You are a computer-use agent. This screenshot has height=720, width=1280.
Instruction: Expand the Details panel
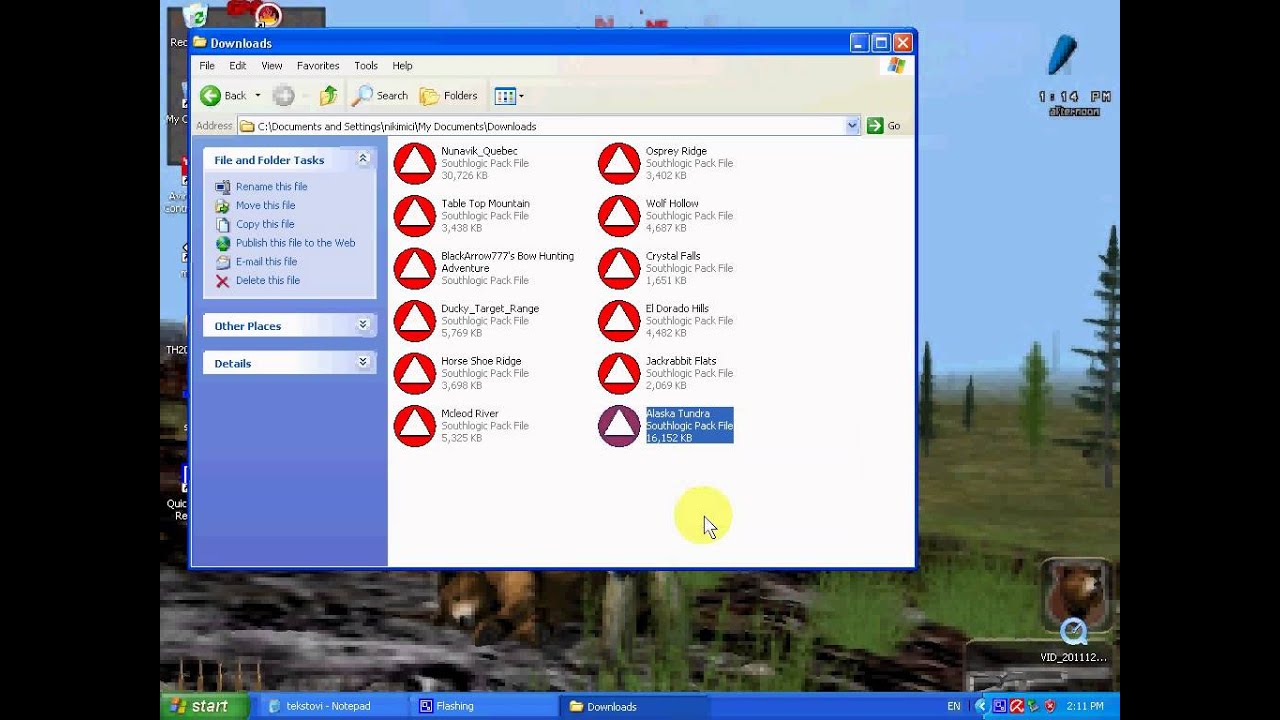(x=363, y=362)
